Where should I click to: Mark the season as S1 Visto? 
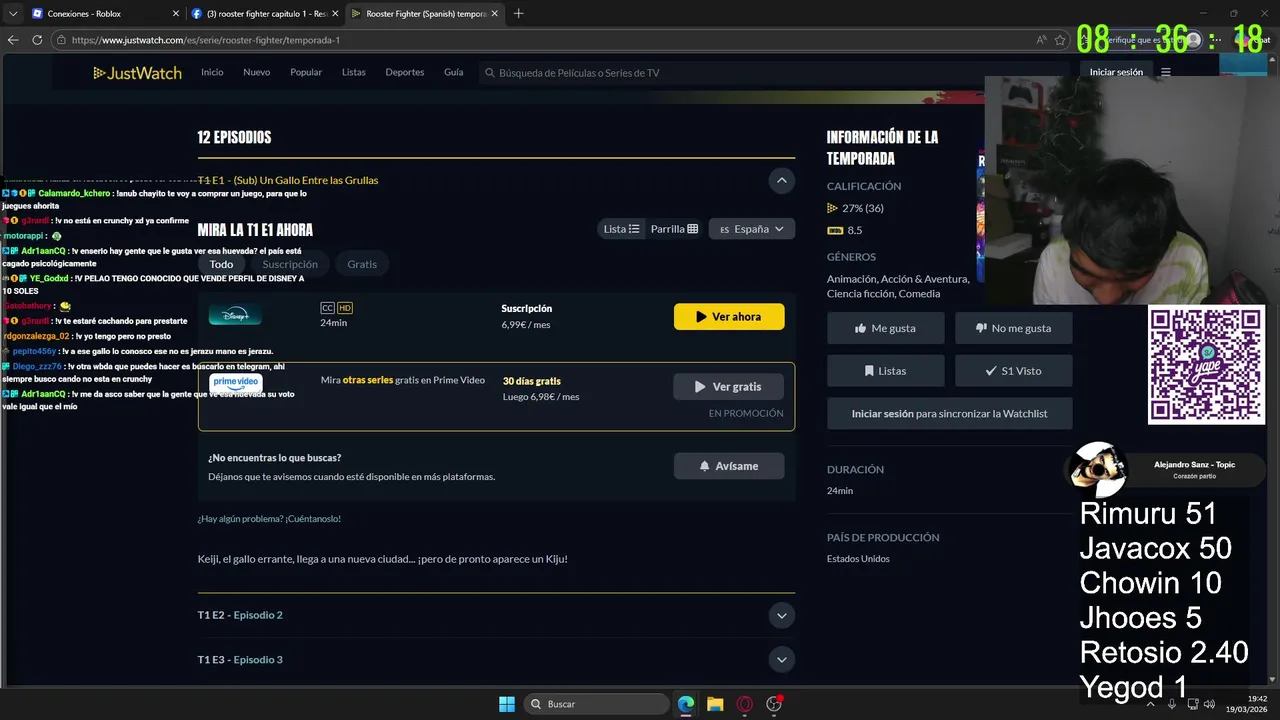point(1013,370)
